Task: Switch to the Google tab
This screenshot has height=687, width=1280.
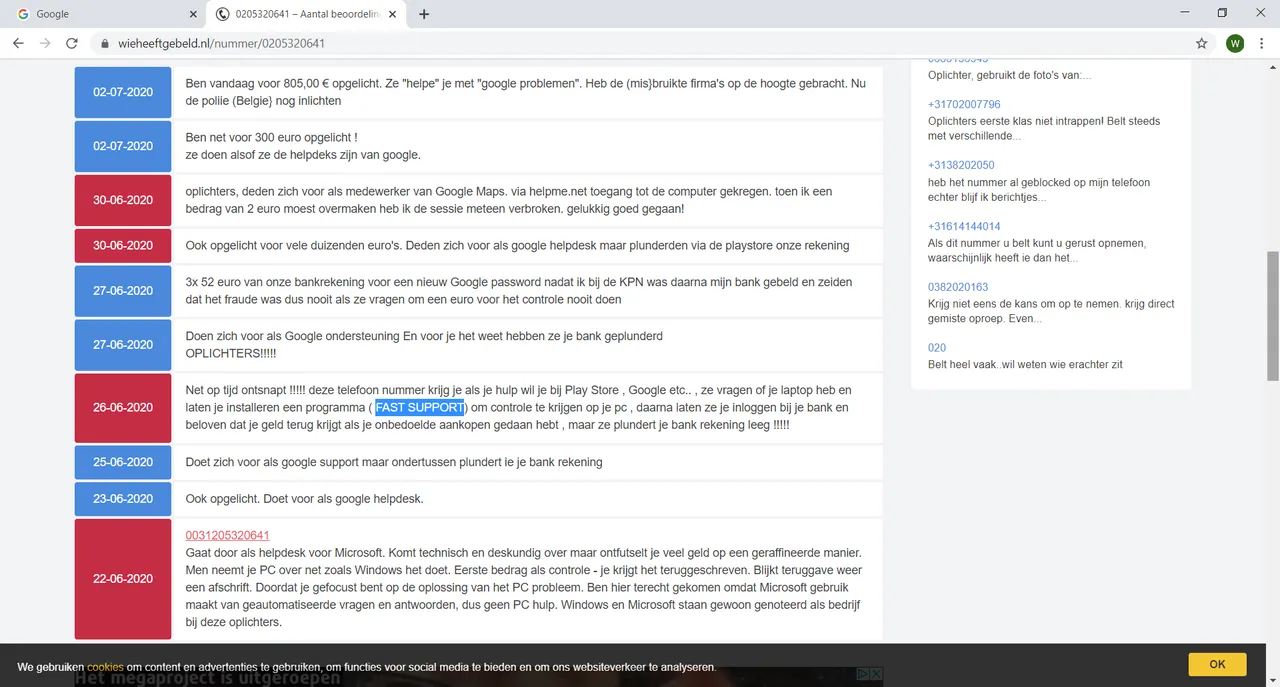Action: [105, 14]
